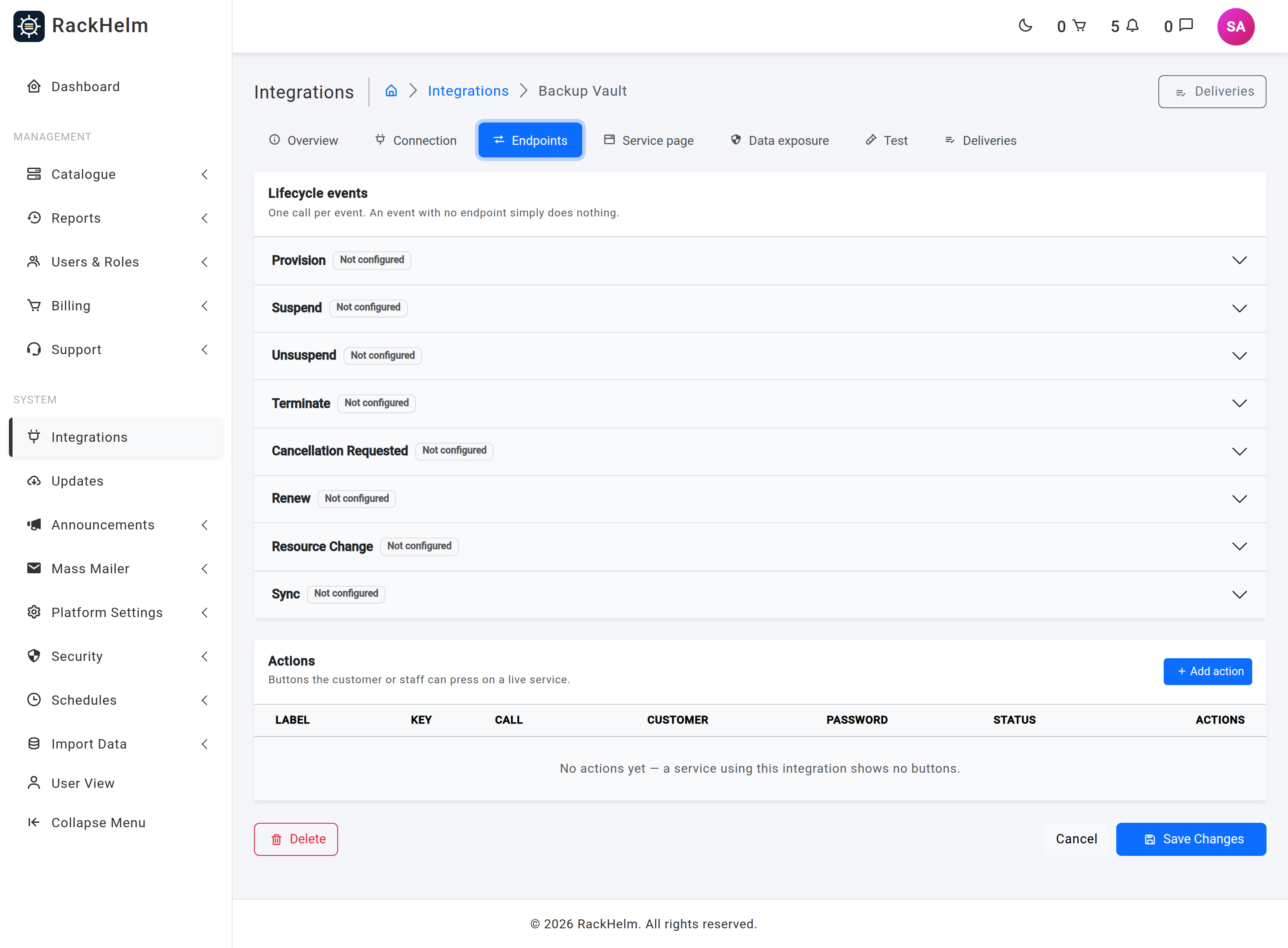
Task: Expand the Resource Change event row
Action: coord(760,546)
